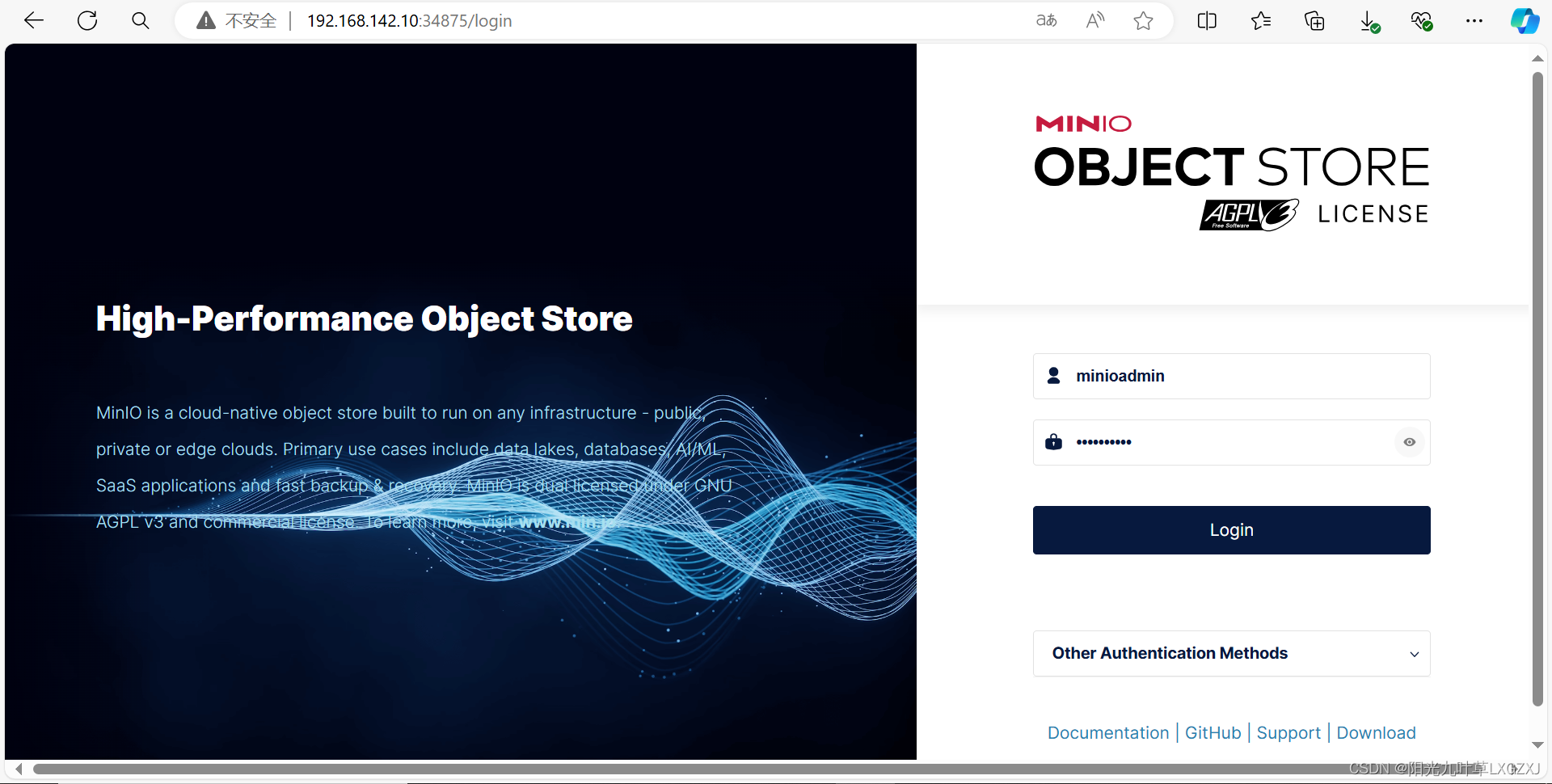Viewport: 1552px width, 784px height.
Task: Open the favorites list icon
Action: click(1261, 21)
